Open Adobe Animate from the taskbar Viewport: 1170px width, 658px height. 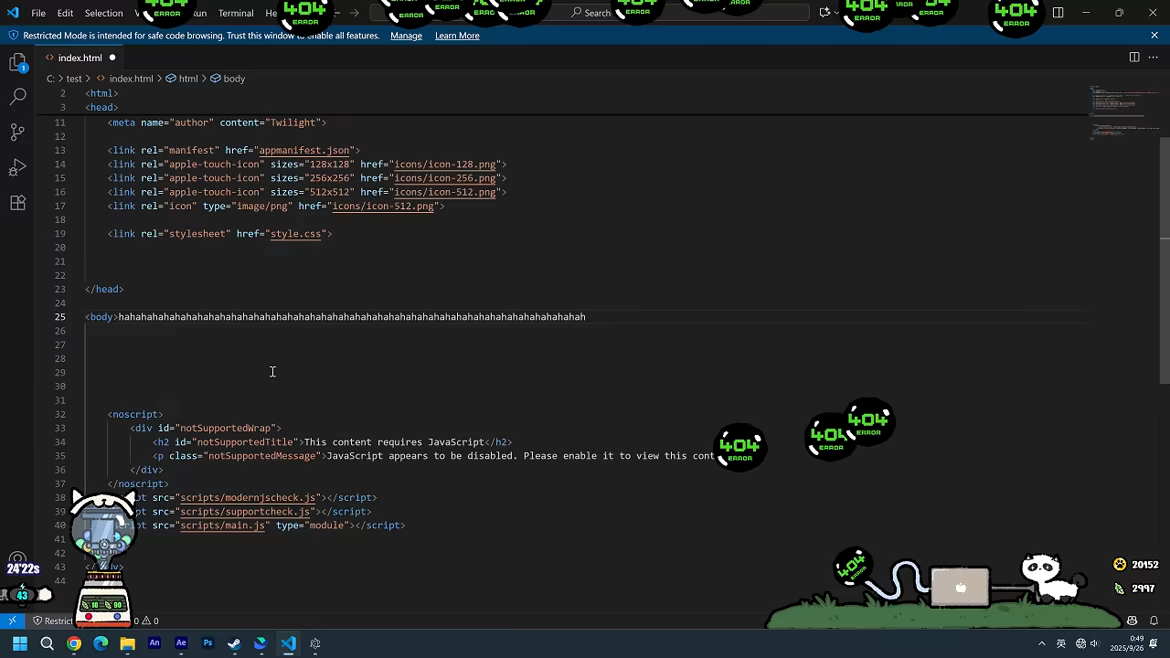pos(154,643)
